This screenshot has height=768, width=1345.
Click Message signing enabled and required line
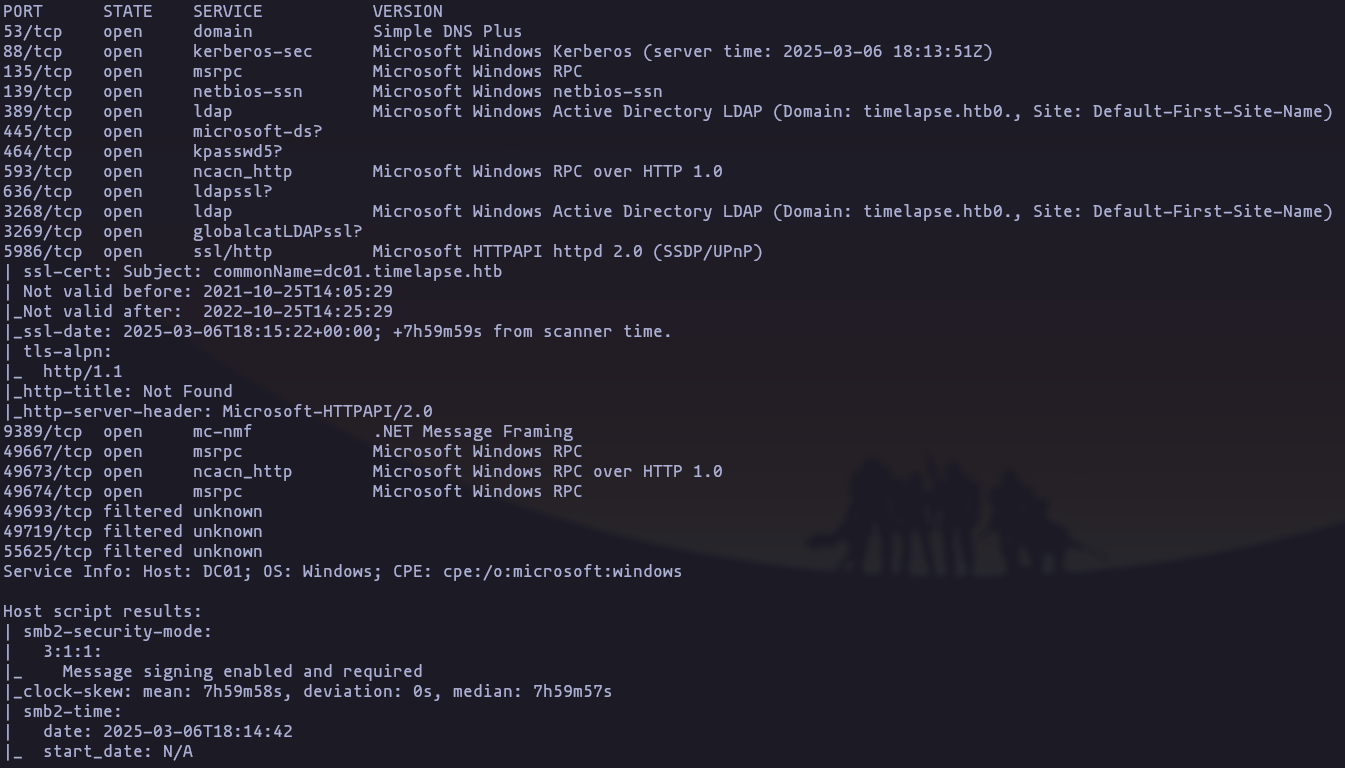pyautogui.click(x=243, y=672)
